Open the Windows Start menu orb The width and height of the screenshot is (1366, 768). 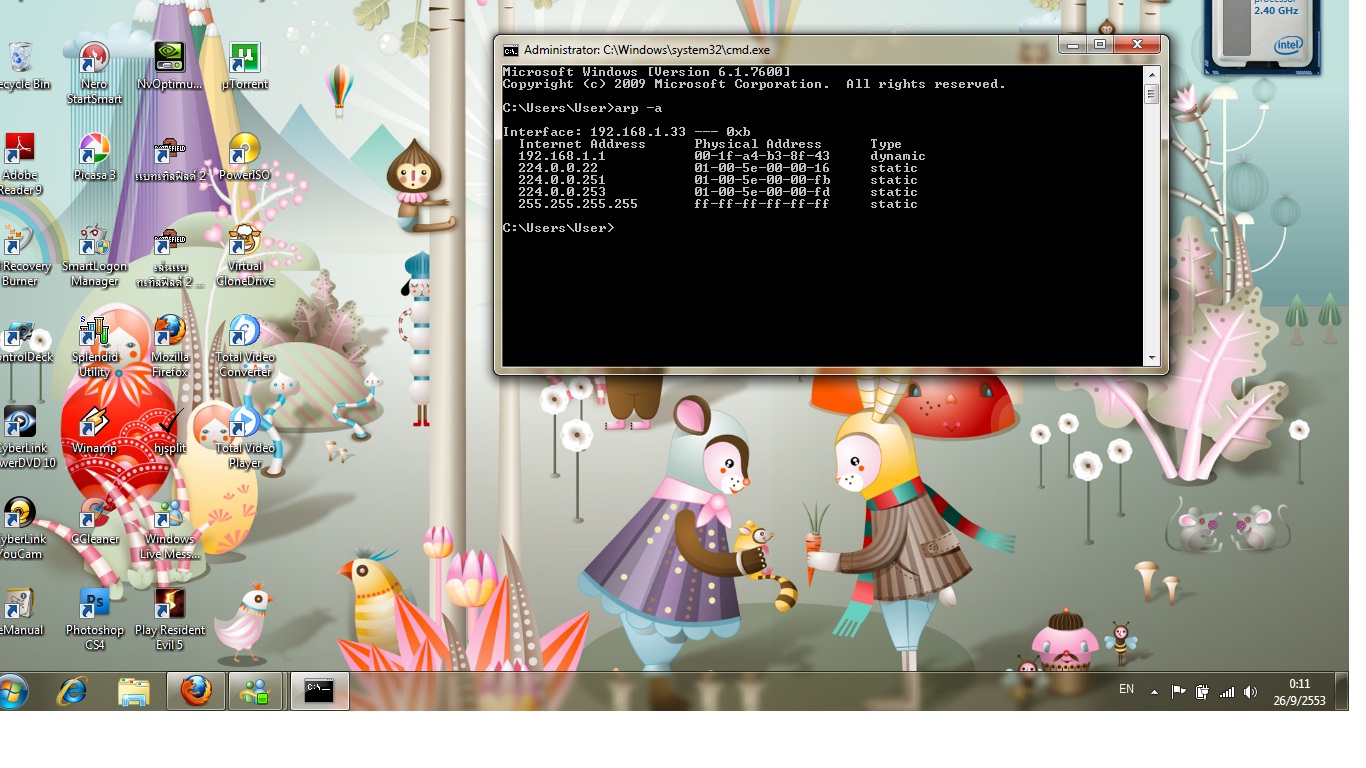13,691
